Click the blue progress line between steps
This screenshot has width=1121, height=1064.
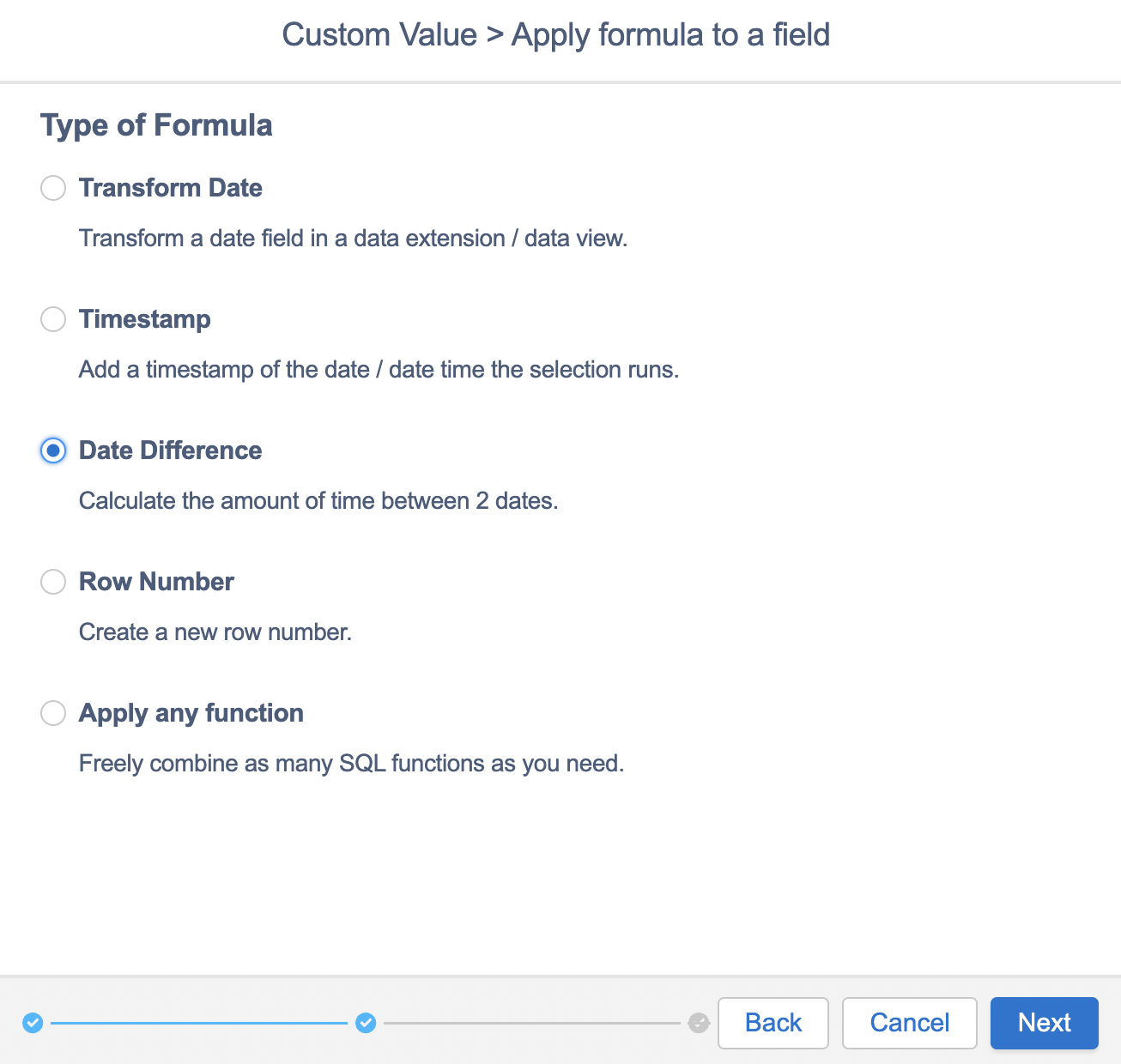[199, 1023]
